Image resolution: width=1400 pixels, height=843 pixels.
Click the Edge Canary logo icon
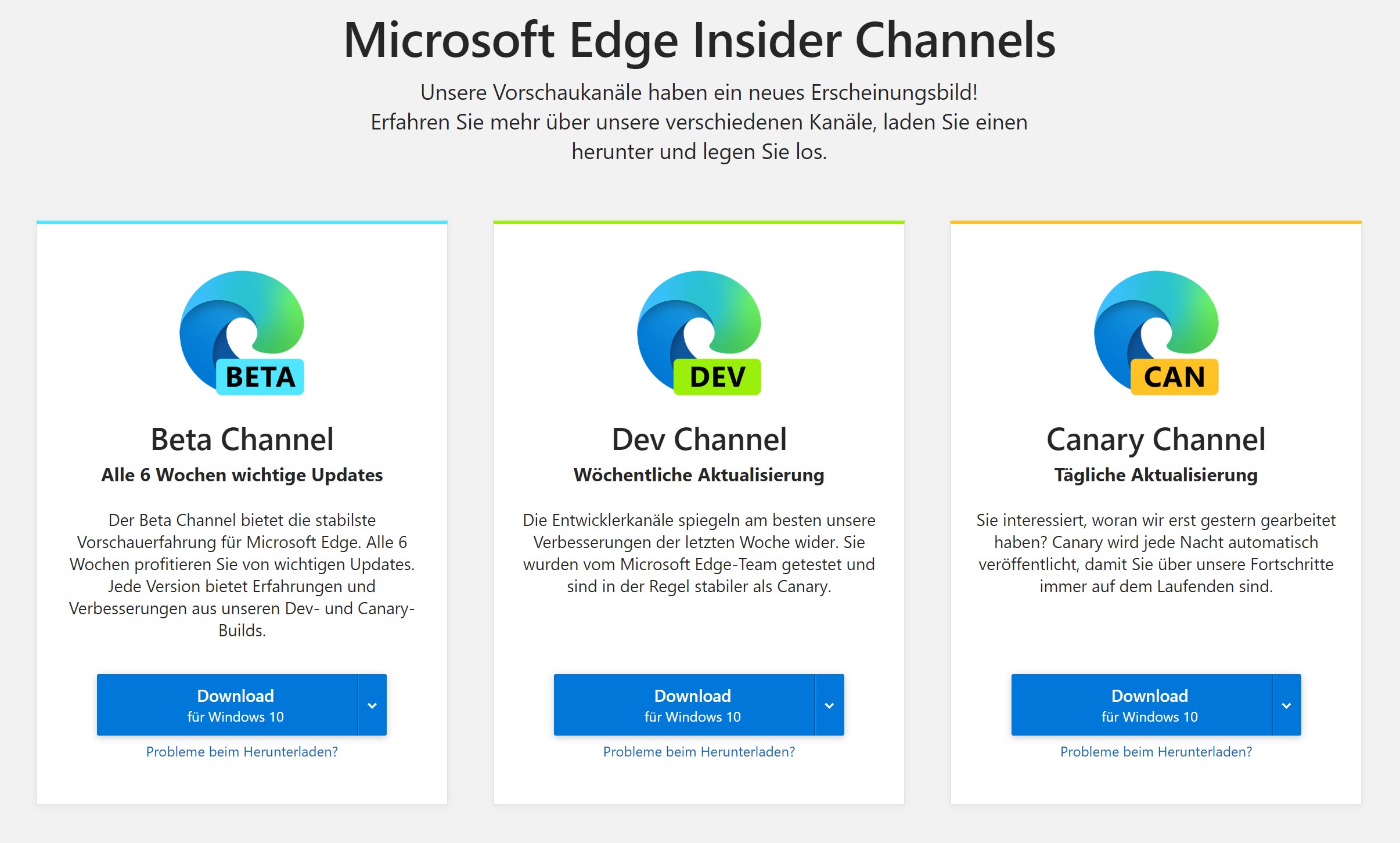click(x=1156, y=333)
